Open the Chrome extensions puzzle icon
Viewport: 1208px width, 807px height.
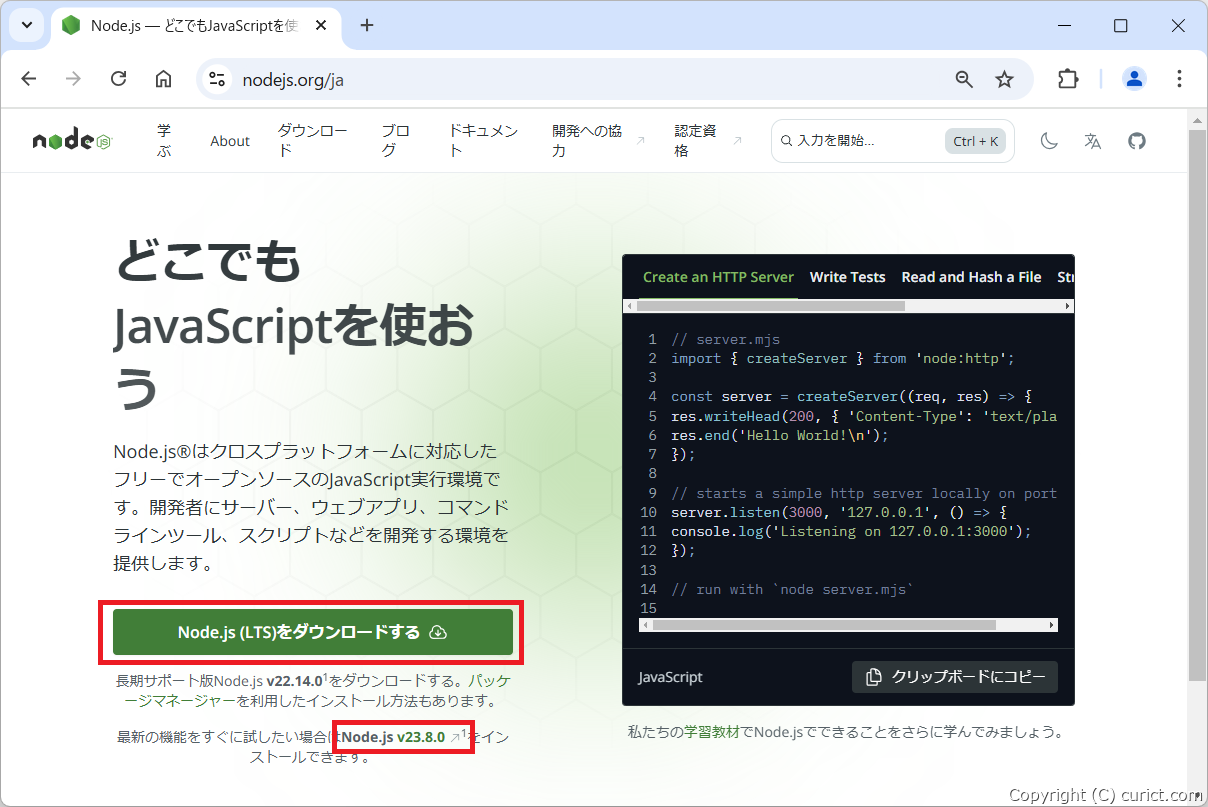(1068, 79)
